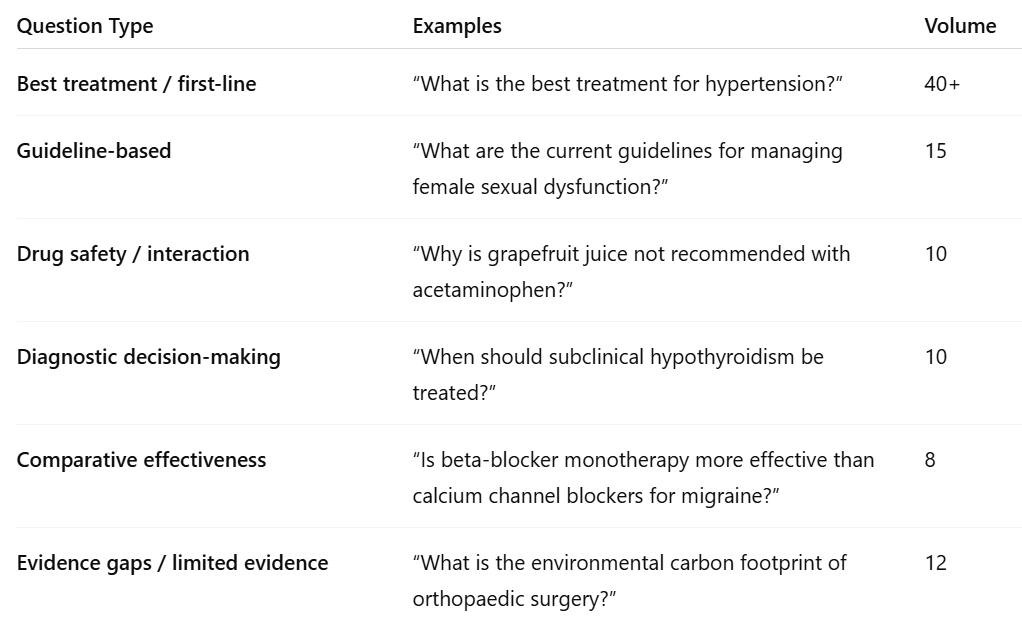The width and height of the screenshot is (1022, 624).
Task: Click the hypertension treatment example question
Action: click(x=628, y=84)
